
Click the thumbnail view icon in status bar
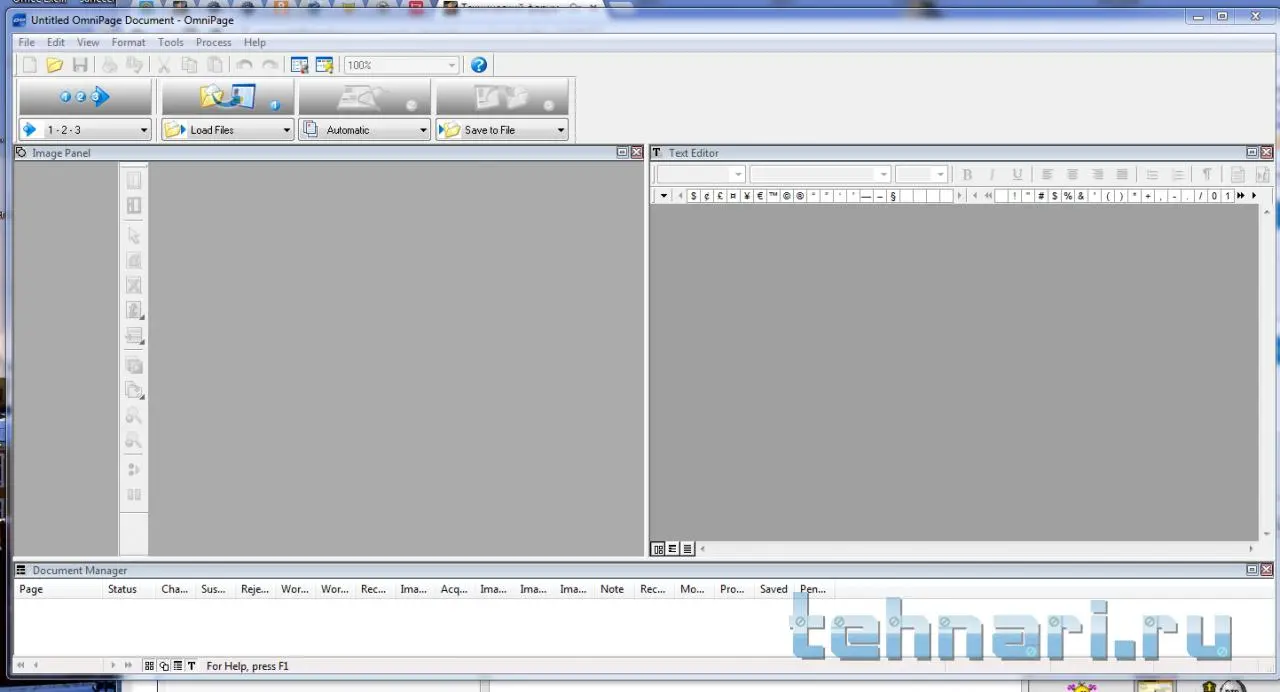(x=150, y=666)
